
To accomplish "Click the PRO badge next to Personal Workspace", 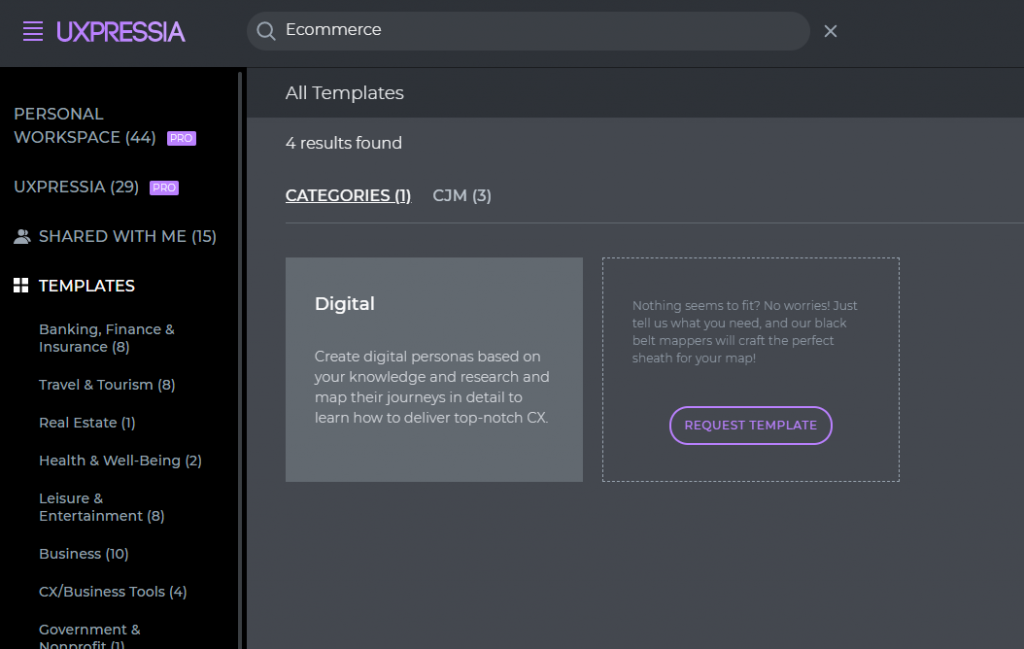I will [182, 138].
